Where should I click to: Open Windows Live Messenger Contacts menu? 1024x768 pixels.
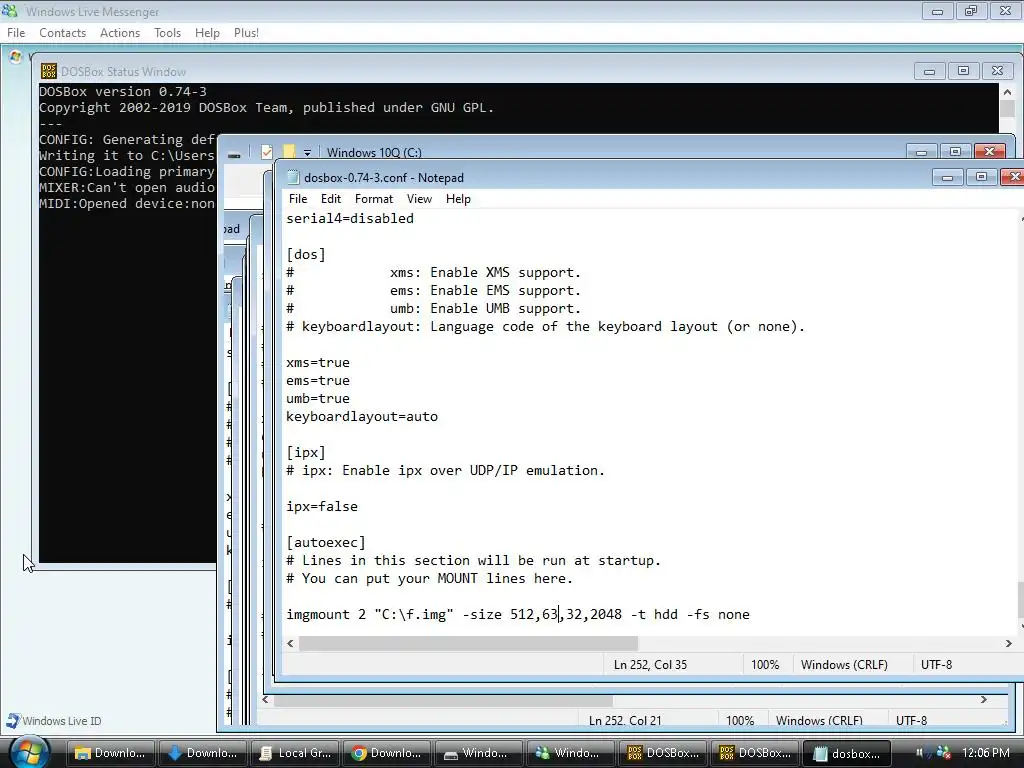coord(62,33)
